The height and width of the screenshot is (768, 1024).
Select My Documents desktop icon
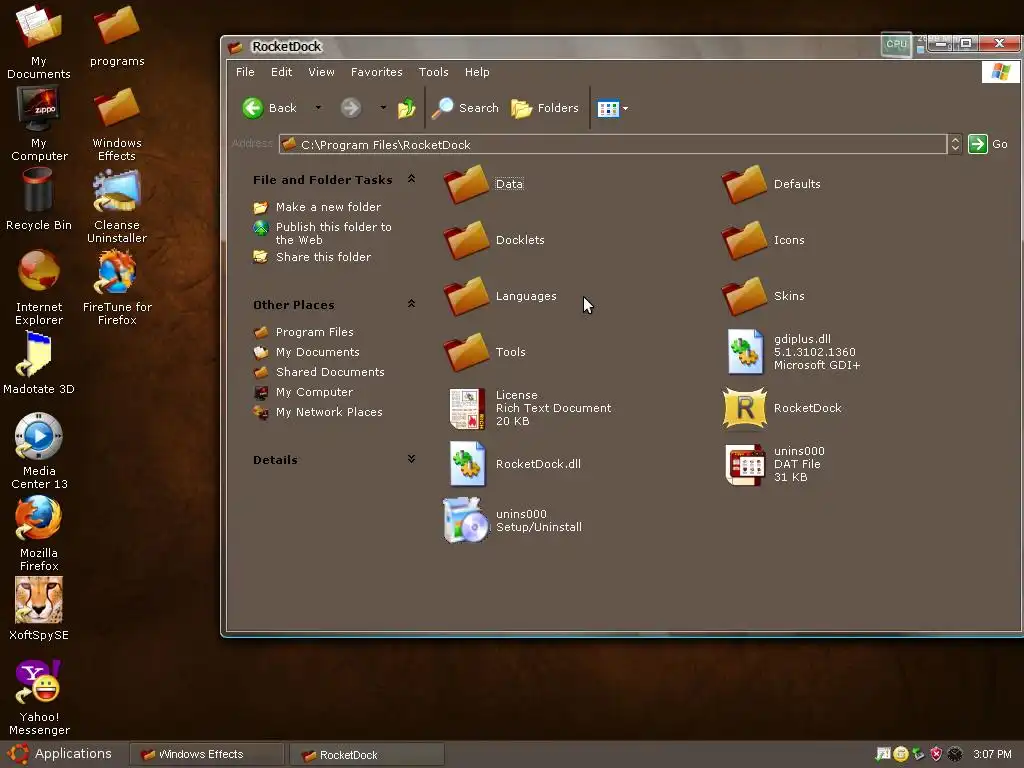39,27
